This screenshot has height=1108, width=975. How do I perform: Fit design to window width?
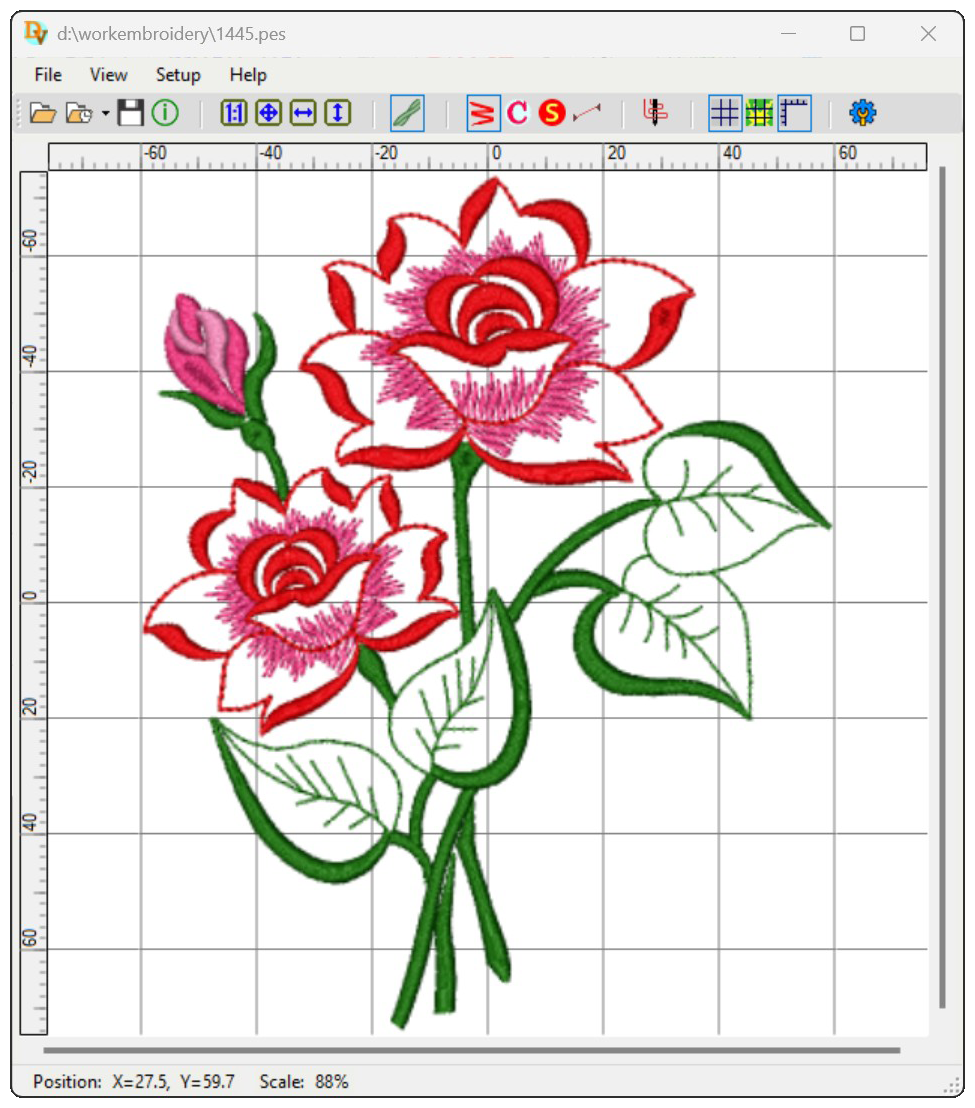pyautogui.click(x=303, y=114)
